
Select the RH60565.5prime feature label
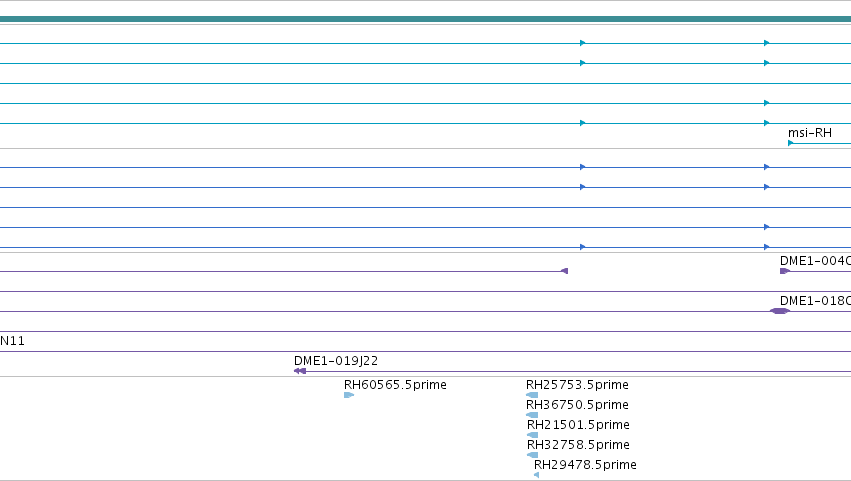point(395,384)
